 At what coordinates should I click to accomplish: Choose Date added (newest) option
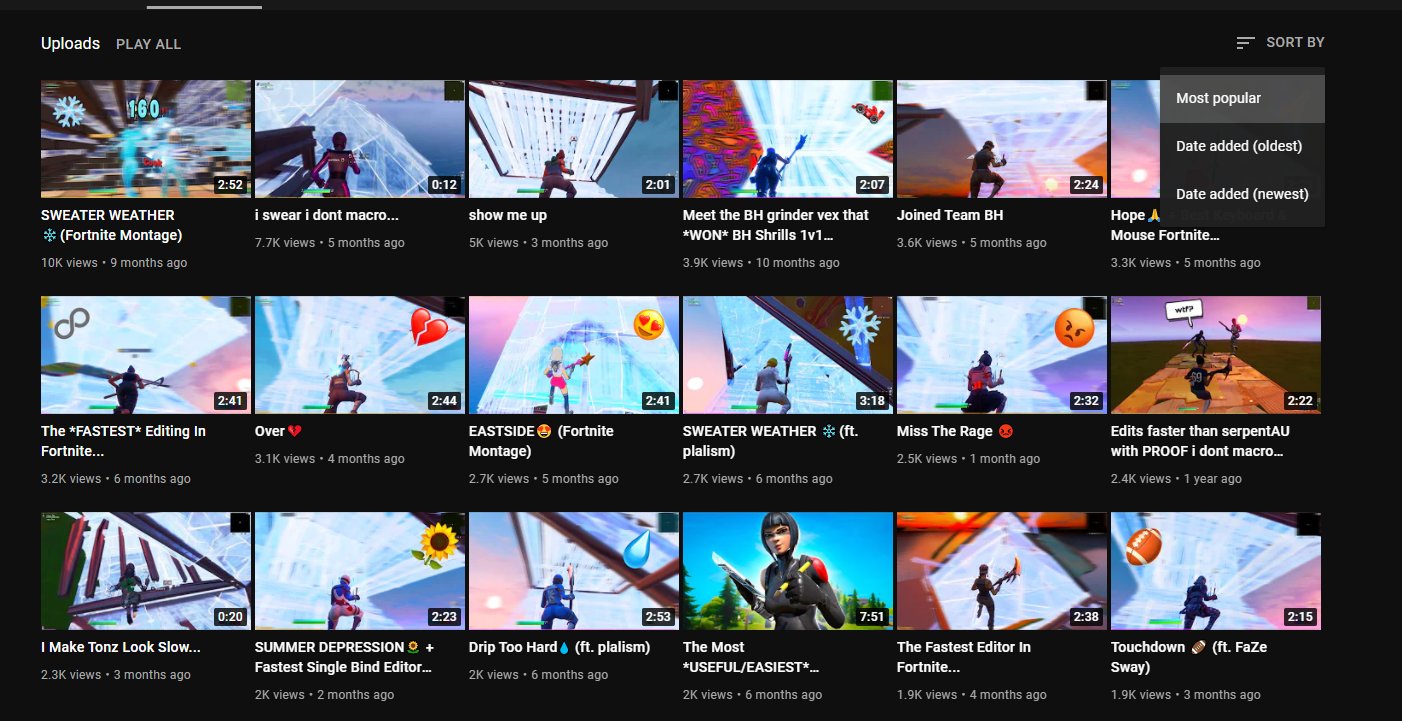point(1242,194)
